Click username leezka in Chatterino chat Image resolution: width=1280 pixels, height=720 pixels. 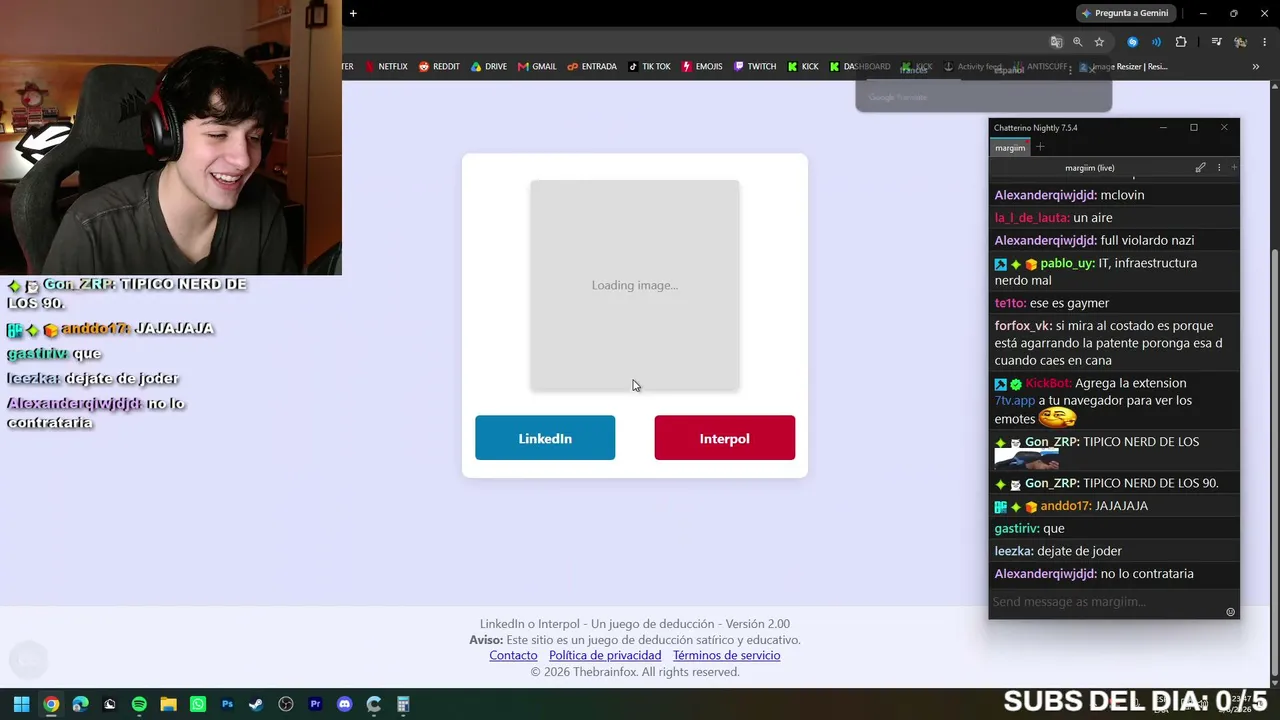pos(1014,551)
